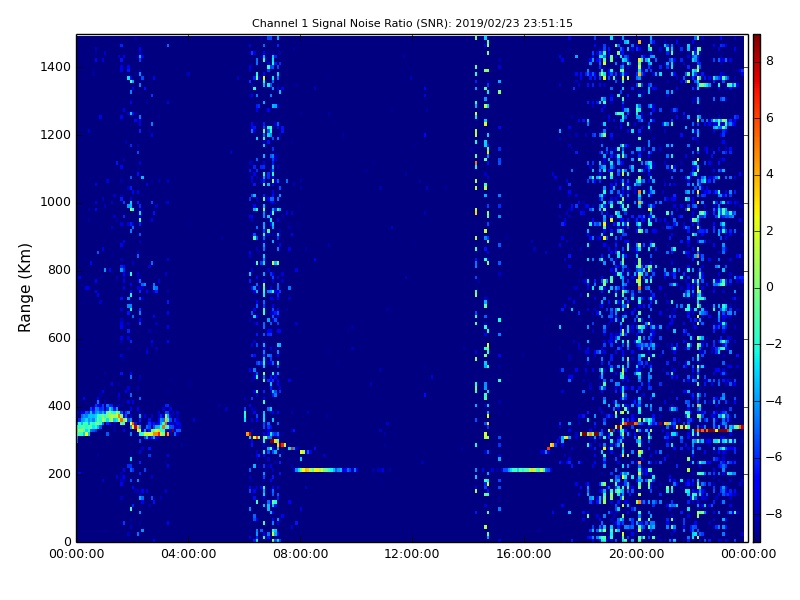
Task: Click the colorbar label 8
Action: click(x=770, y=61)
